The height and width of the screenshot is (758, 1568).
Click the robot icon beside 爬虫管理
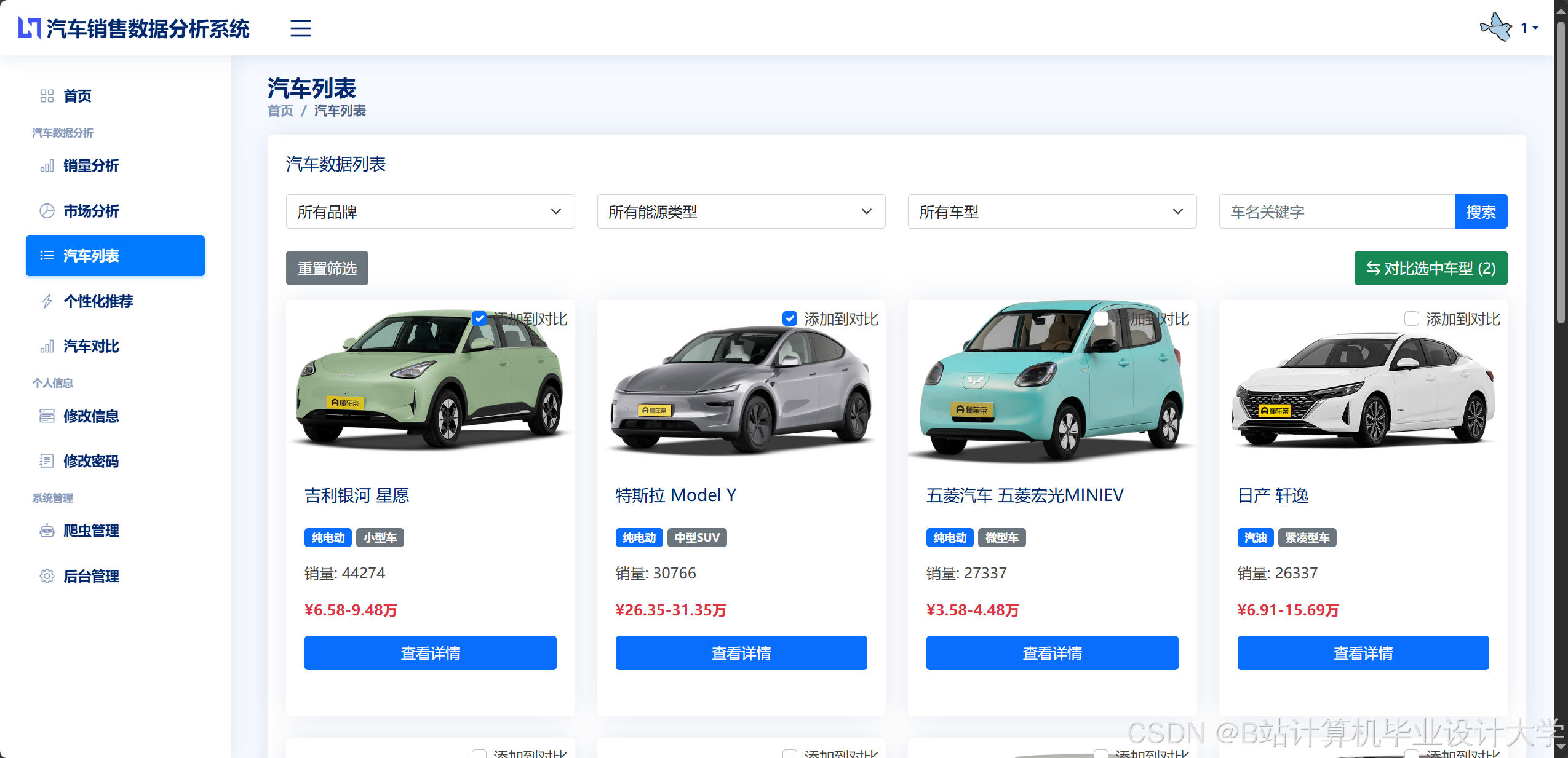click(47, 531)
